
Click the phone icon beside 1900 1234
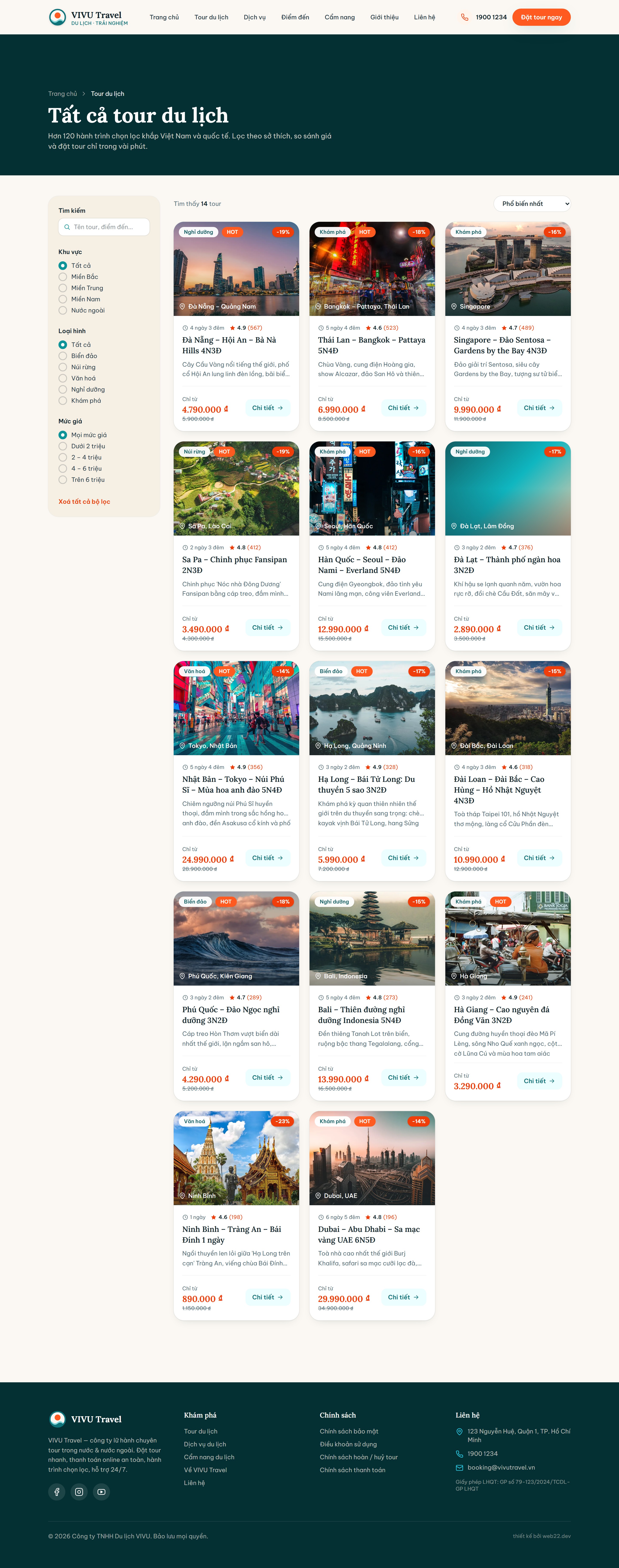coord(464,17)
